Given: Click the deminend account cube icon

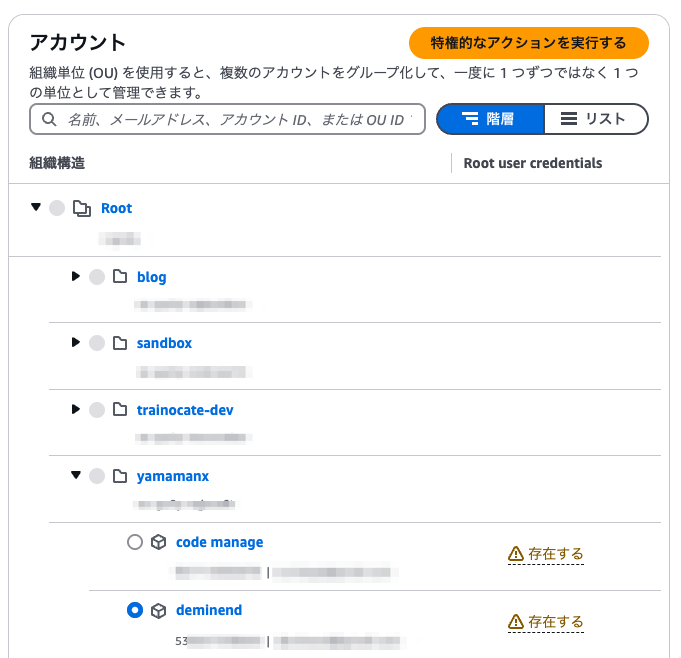Looking at the screenshot, I should coord(159,611).
